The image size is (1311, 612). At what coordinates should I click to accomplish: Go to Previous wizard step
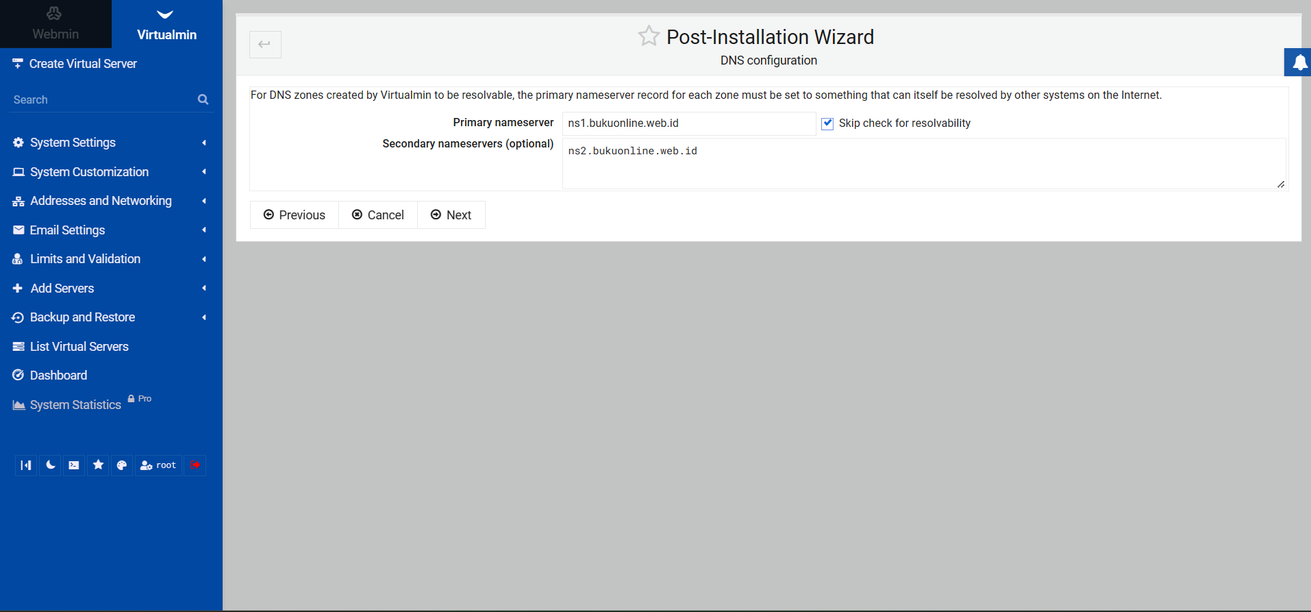[294, 215]
